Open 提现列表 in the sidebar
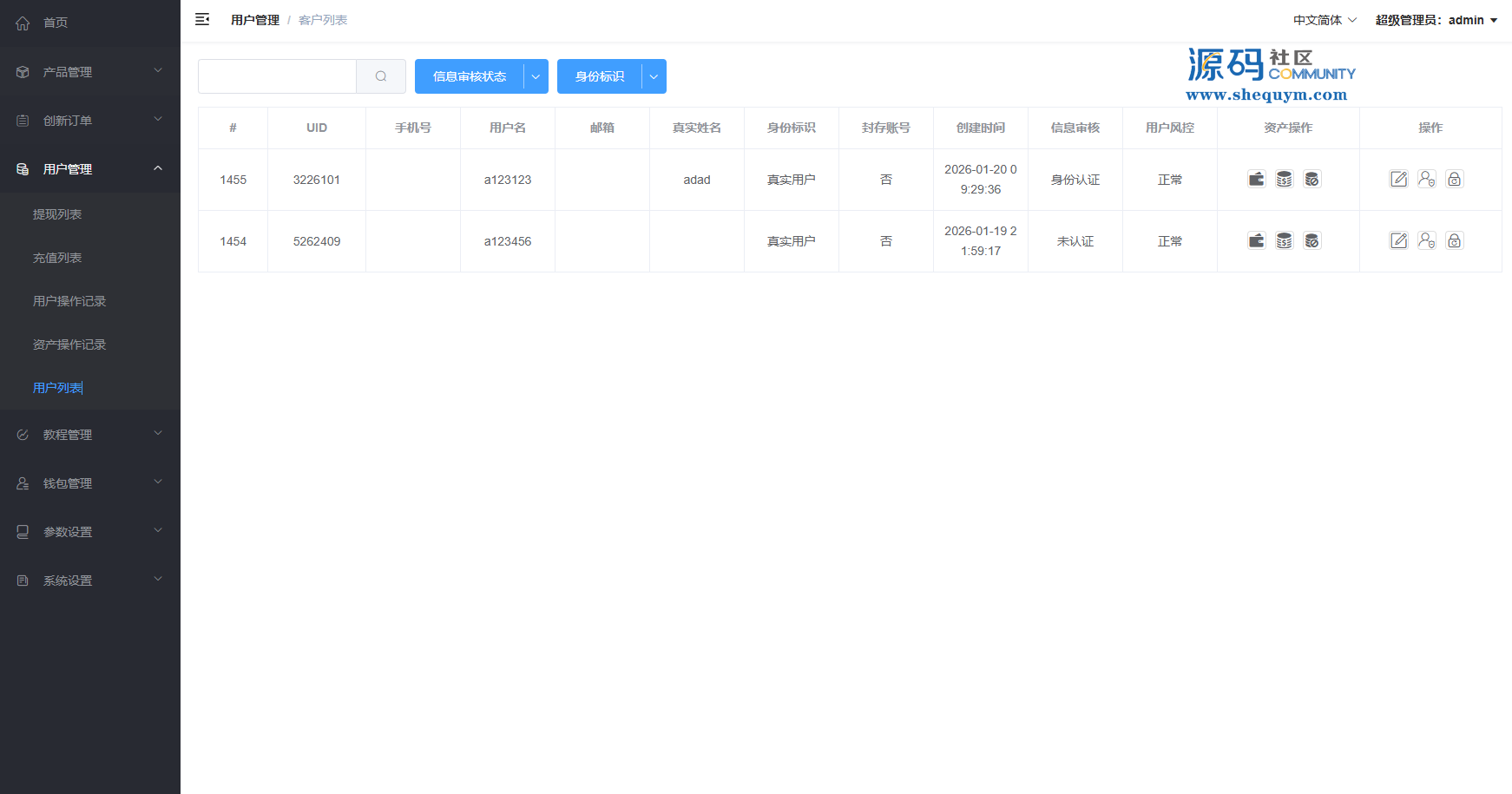 pyautogui.click(x=57, y=214)
